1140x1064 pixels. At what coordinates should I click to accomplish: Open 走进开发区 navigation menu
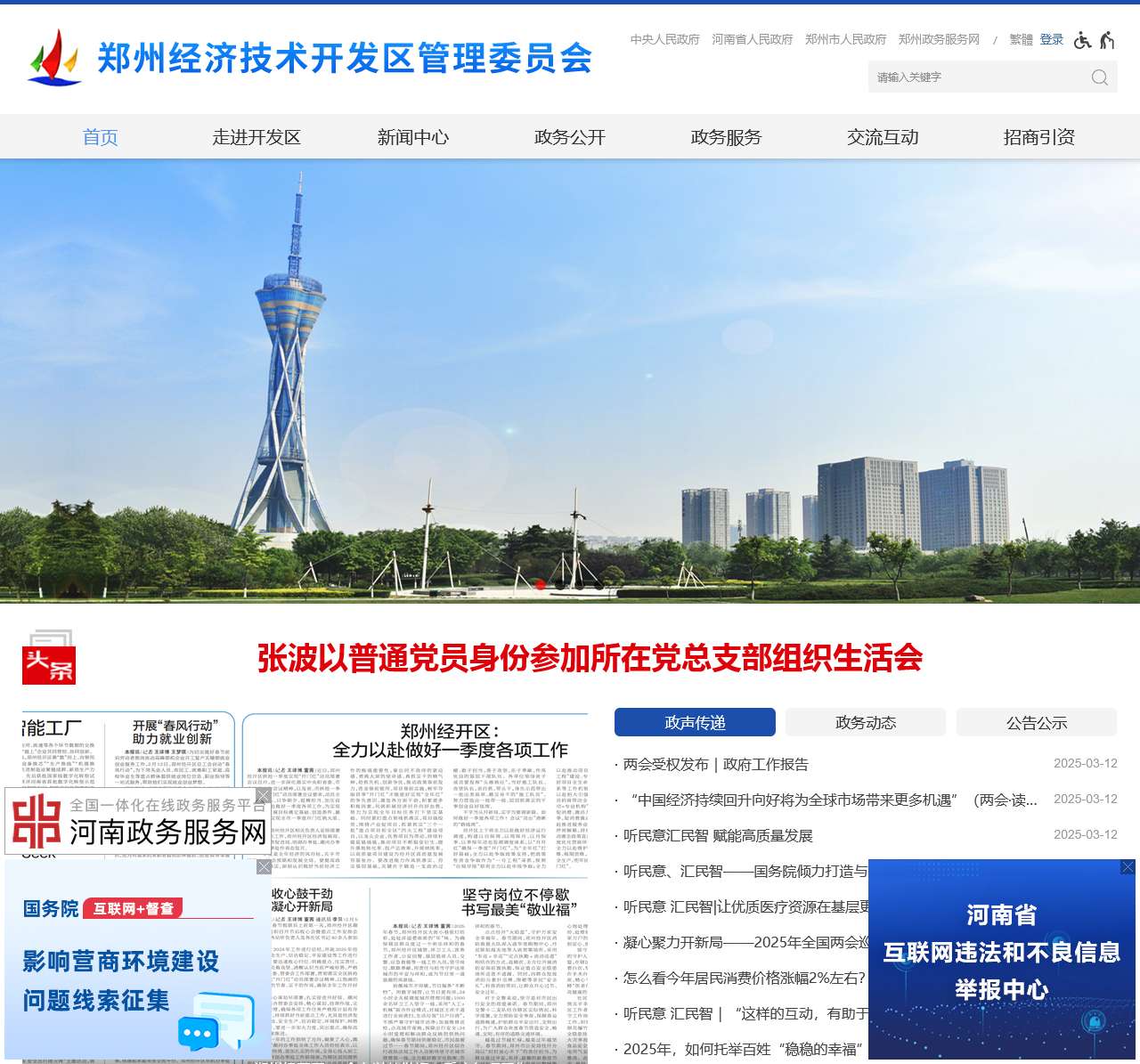click(x=256, y=137)
